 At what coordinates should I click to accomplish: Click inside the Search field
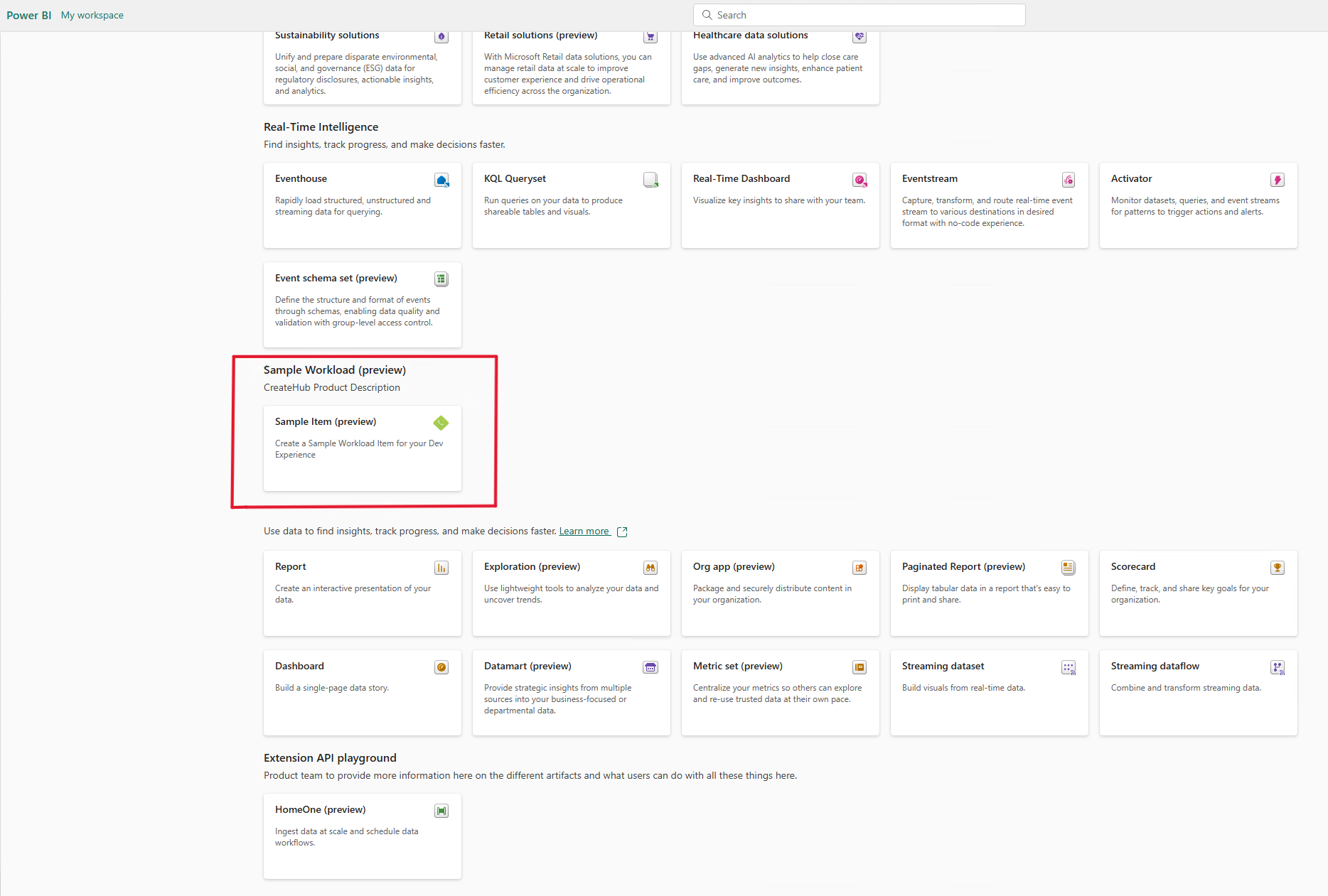point(858,14)
